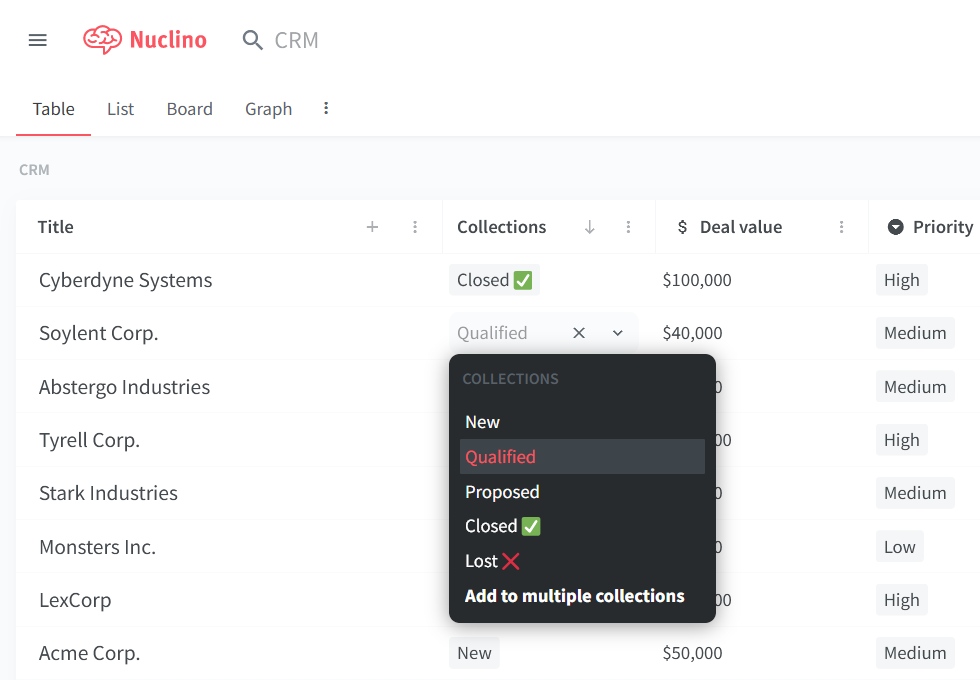Collapse the collection dropdown chevron

[x=618, y=333]
